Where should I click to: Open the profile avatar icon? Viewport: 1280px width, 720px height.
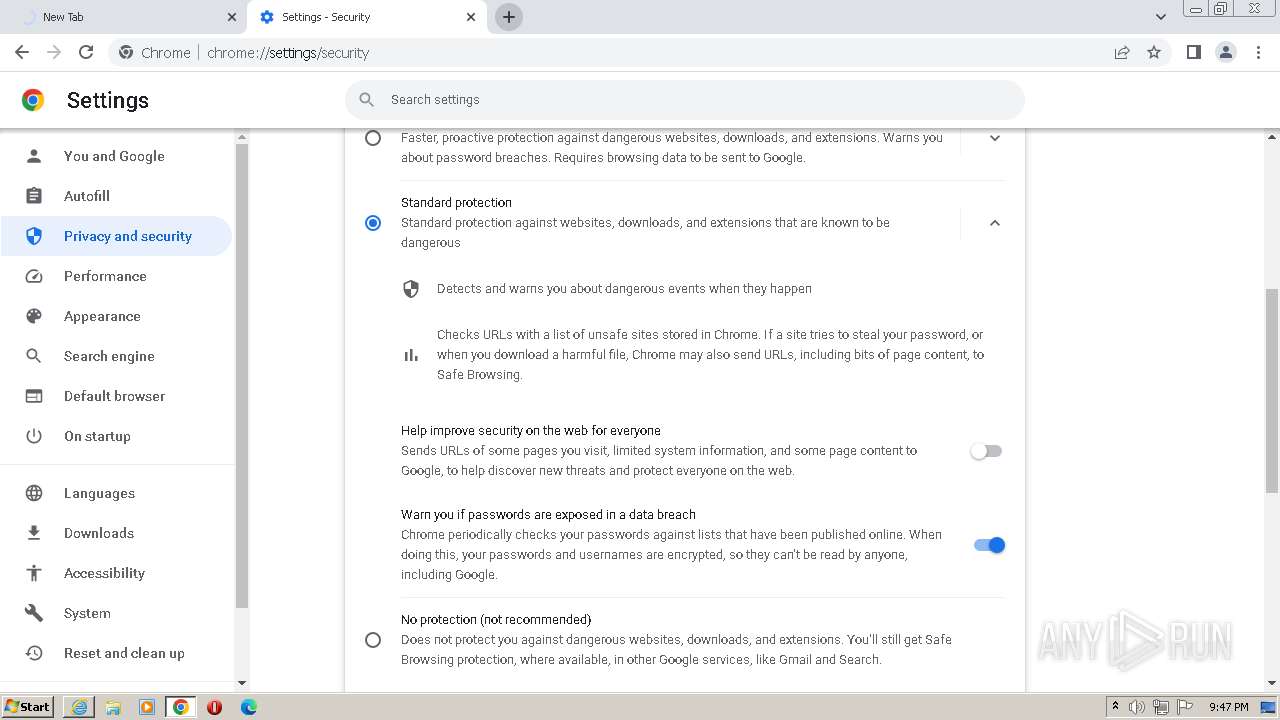[1225, 52]
